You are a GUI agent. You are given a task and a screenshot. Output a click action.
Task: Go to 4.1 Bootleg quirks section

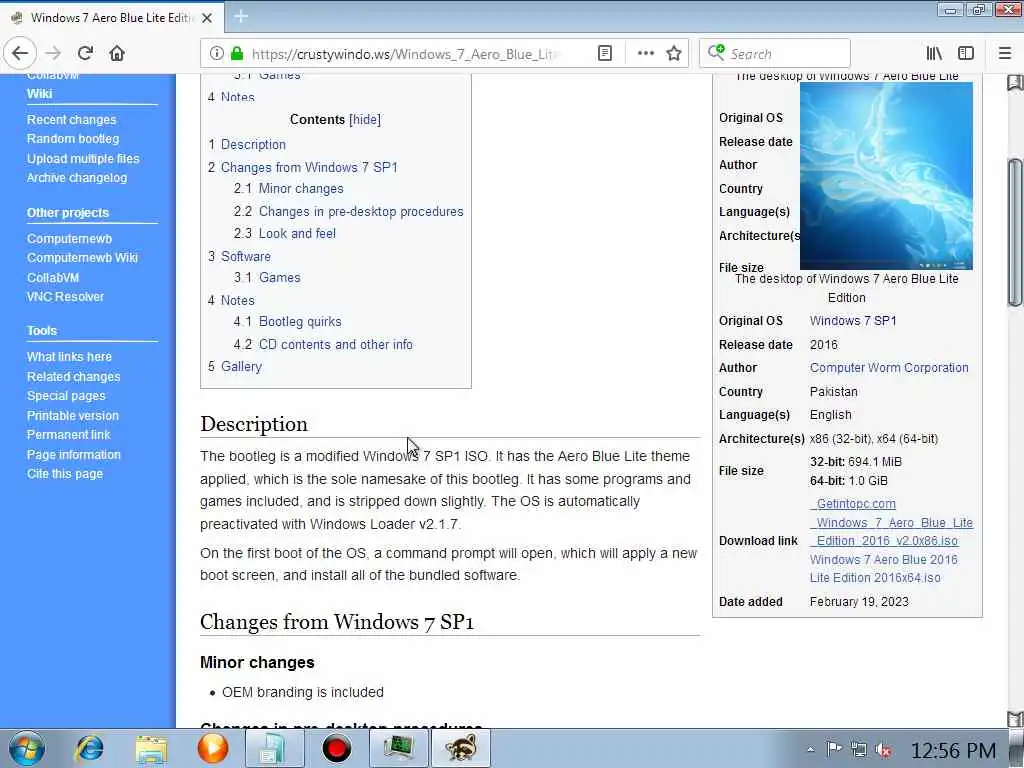pos(287,322)
